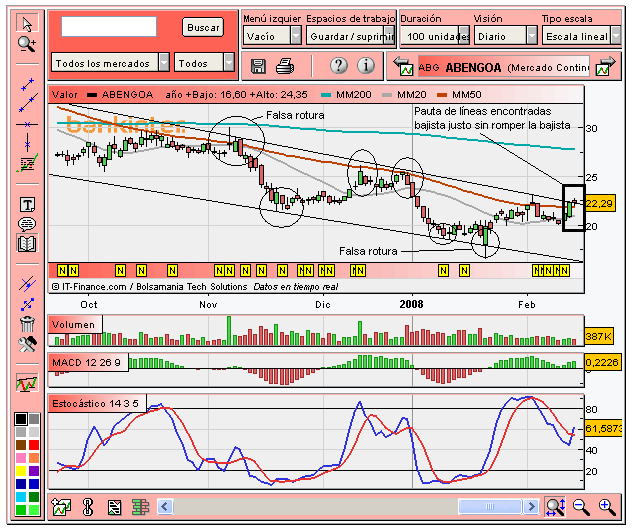The image size is (632, 528).
Task: Select the line segment drawing tool
Action: coord(27,84)
